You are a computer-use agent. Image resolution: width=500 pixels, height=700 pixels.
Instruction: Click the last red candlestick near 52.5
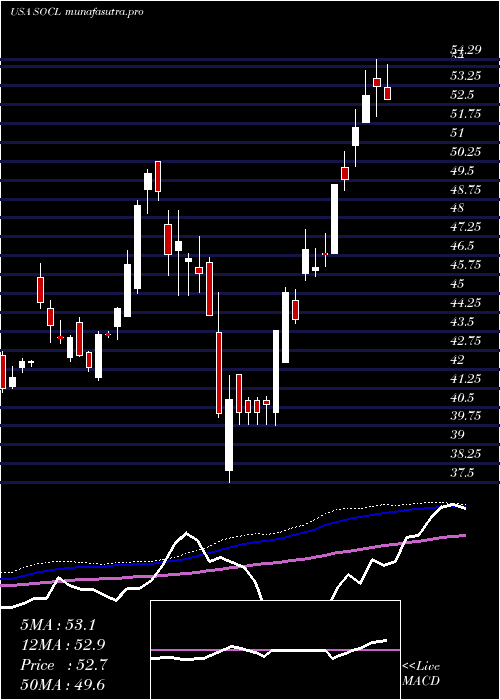388,93
